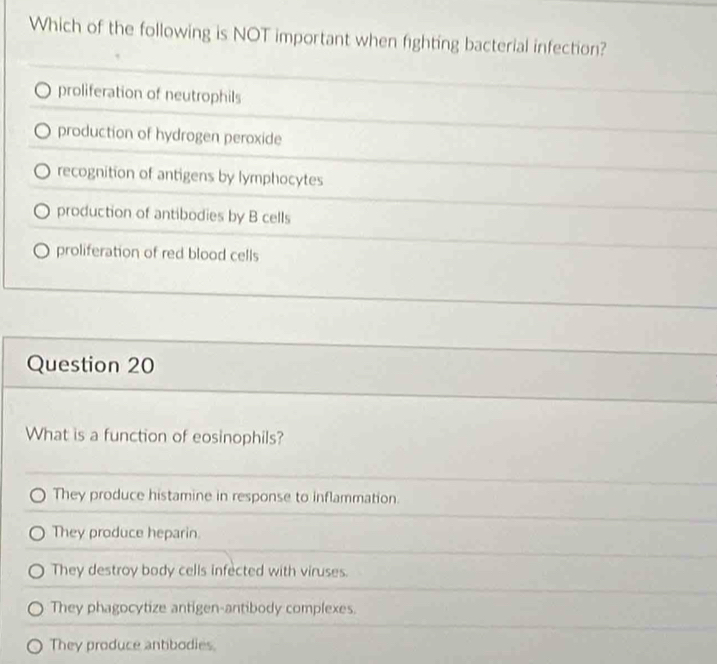
Task: Click the 'They produce antibodies' answer text
Action: [132, 645]
